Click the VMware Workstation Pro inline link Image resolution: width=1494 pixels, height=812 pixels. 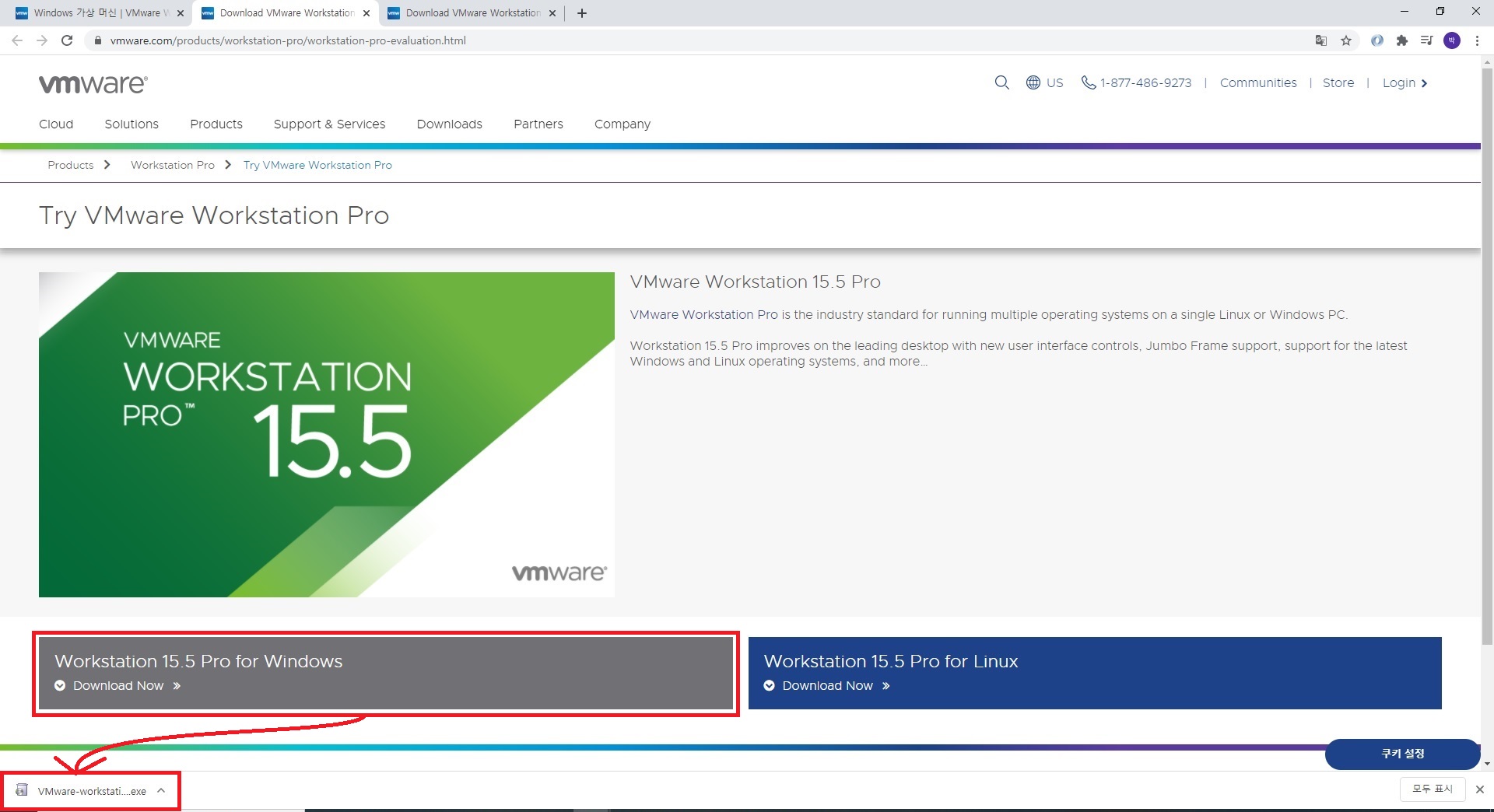(x=703, y=314)
